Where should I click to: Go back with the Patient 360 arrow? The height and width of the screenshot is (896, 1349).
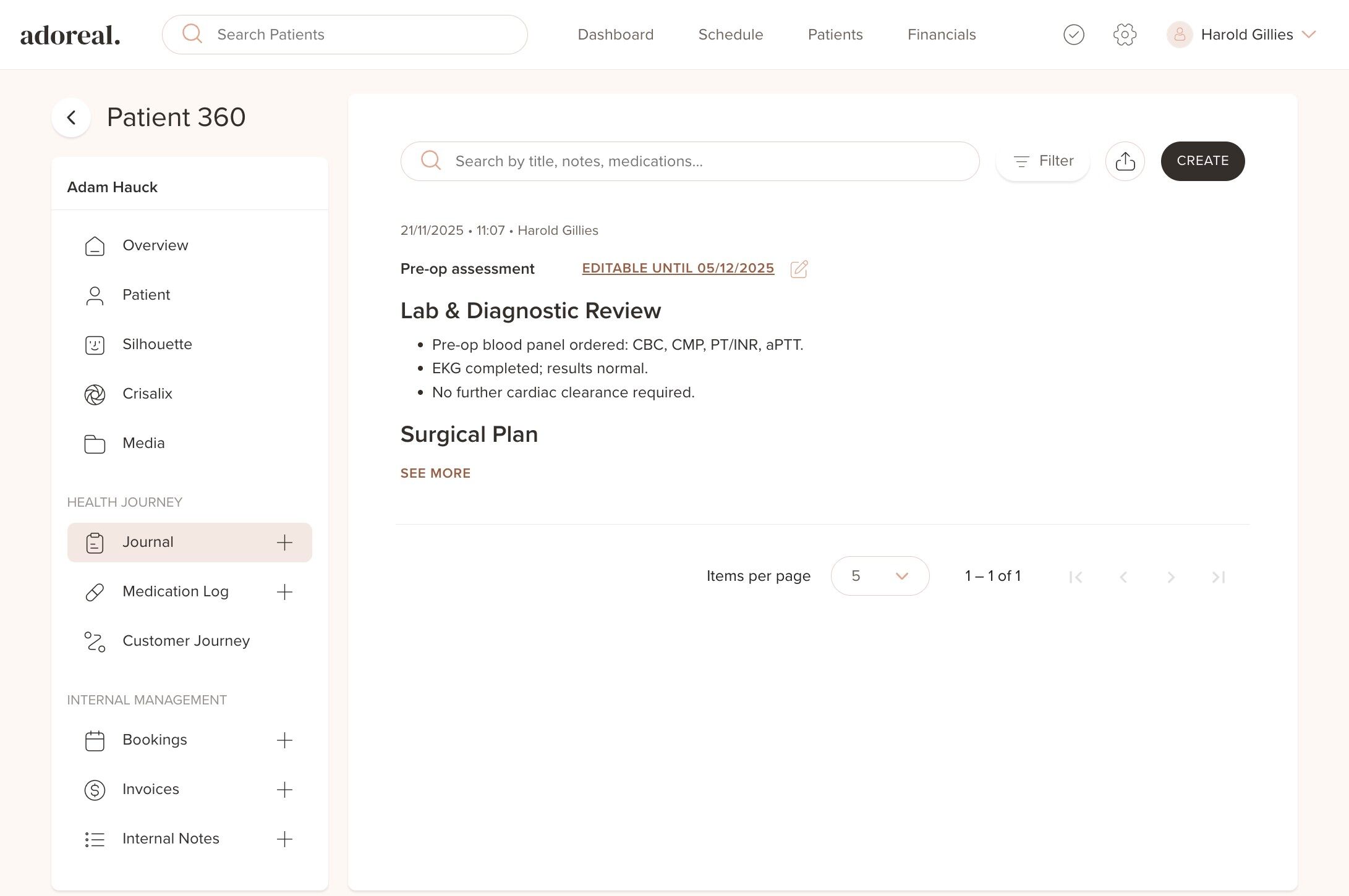coord(72,117)
